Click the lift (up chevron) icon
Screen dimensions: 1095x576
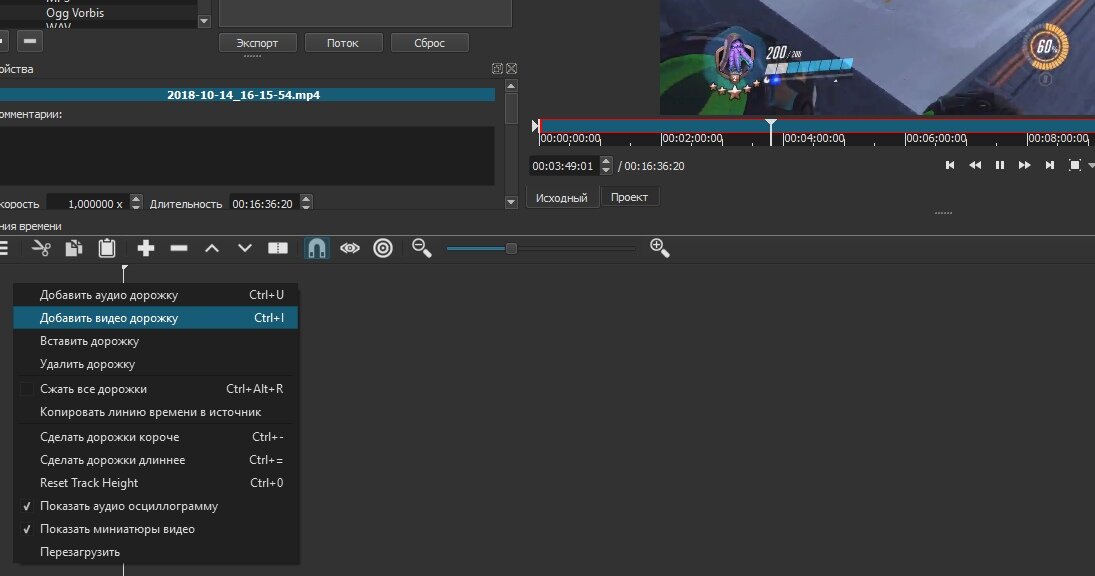tap(212, 248)
